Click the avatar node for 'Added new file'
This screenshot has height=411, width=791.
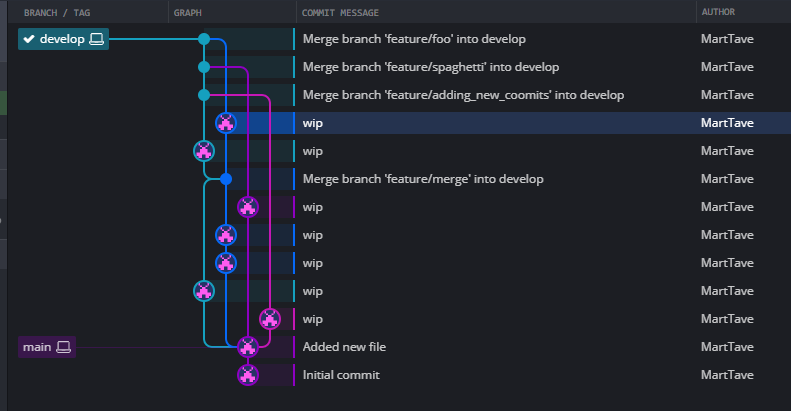pos(248,347)
